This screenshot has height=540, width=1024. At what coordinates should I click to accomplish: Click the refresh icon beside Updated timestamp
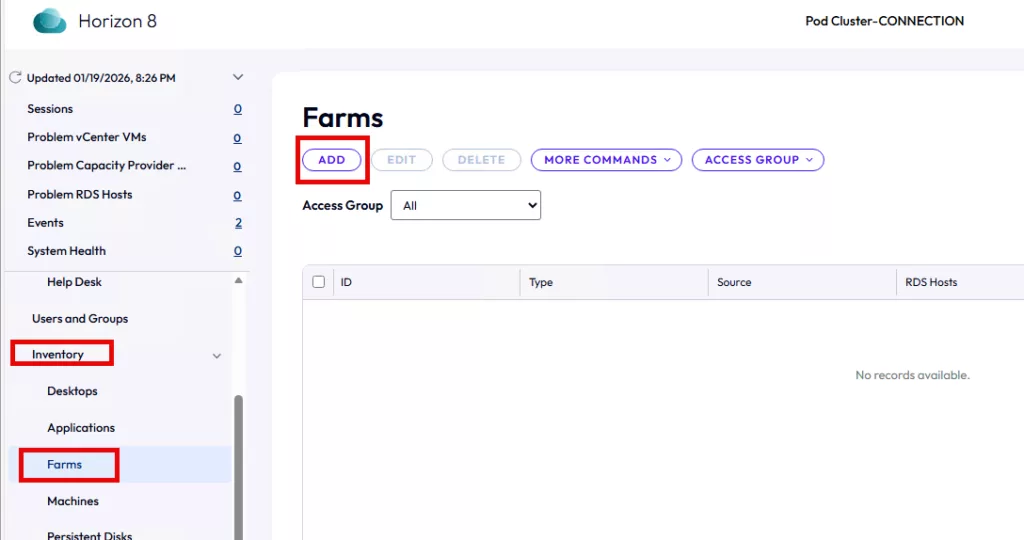[15, 77]
